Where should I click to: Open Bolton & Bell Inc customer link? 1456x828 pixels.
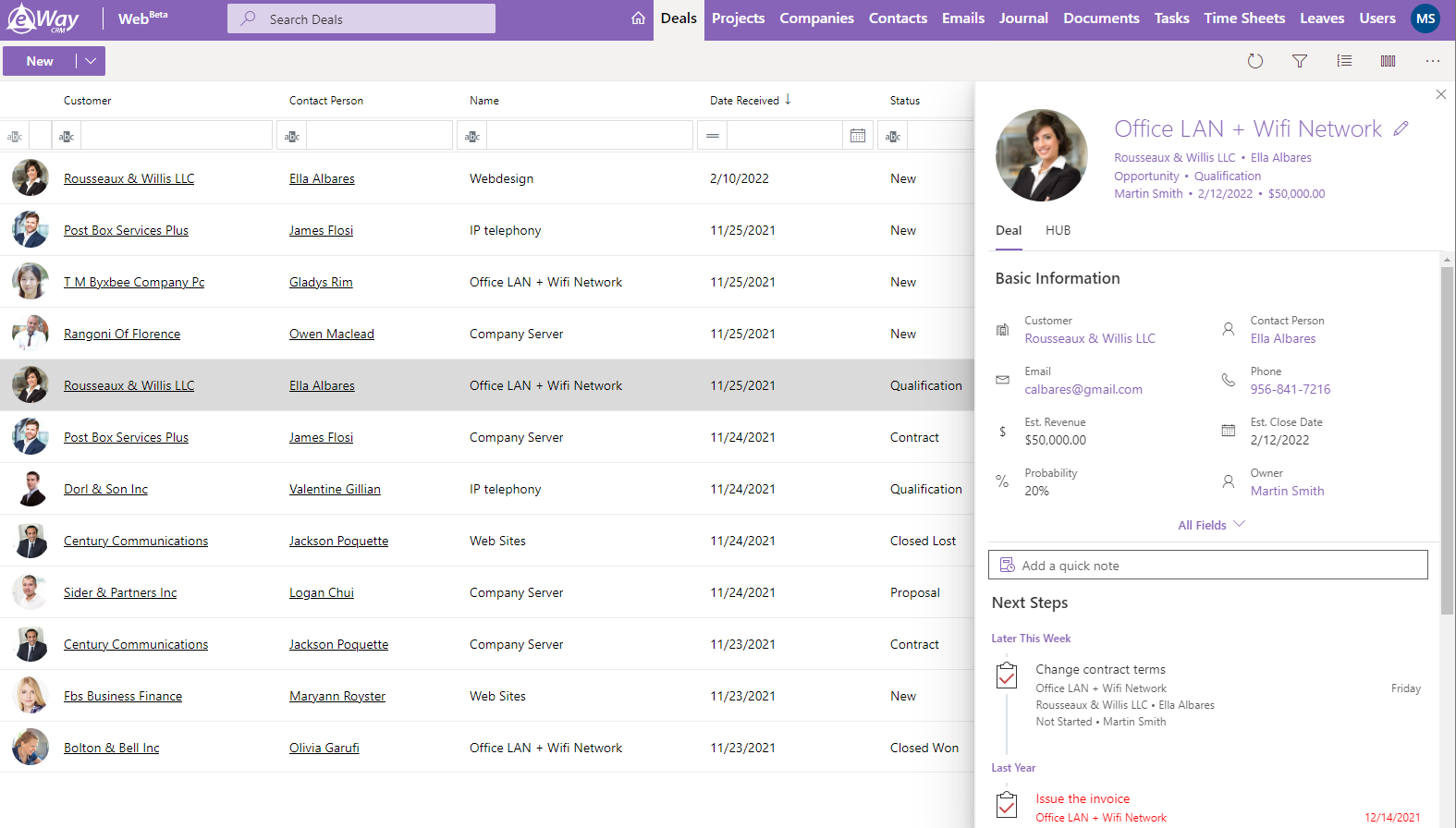[111, 748]
